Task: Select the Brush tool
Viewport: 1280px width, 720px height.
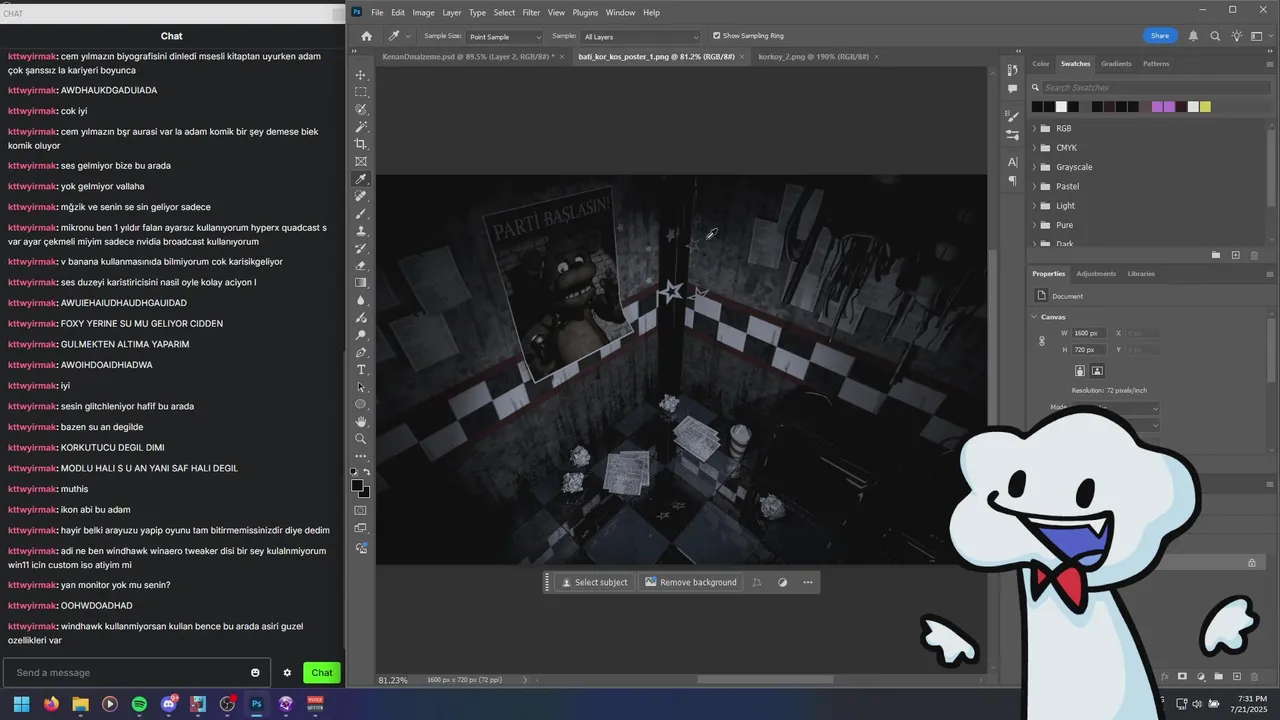Action: (x=361, y=213)
